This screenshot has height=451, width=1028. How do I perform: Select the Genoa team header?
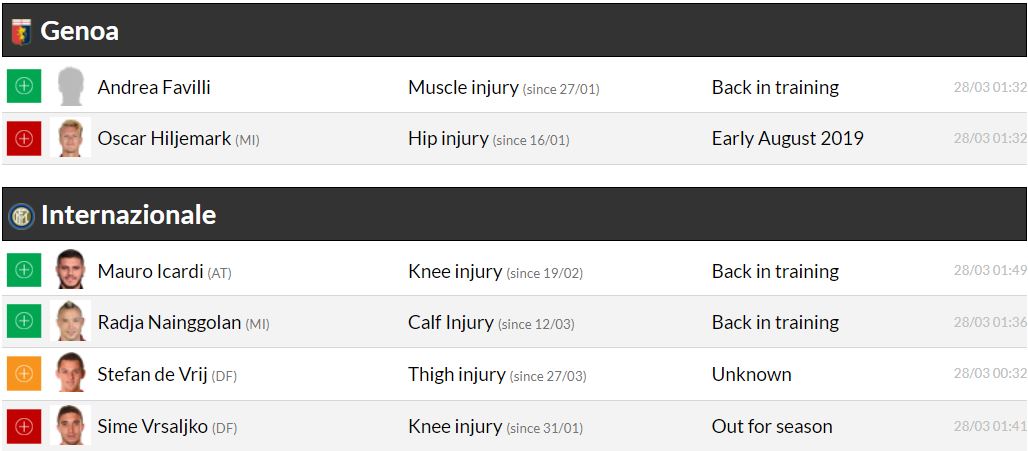point(80,31)
